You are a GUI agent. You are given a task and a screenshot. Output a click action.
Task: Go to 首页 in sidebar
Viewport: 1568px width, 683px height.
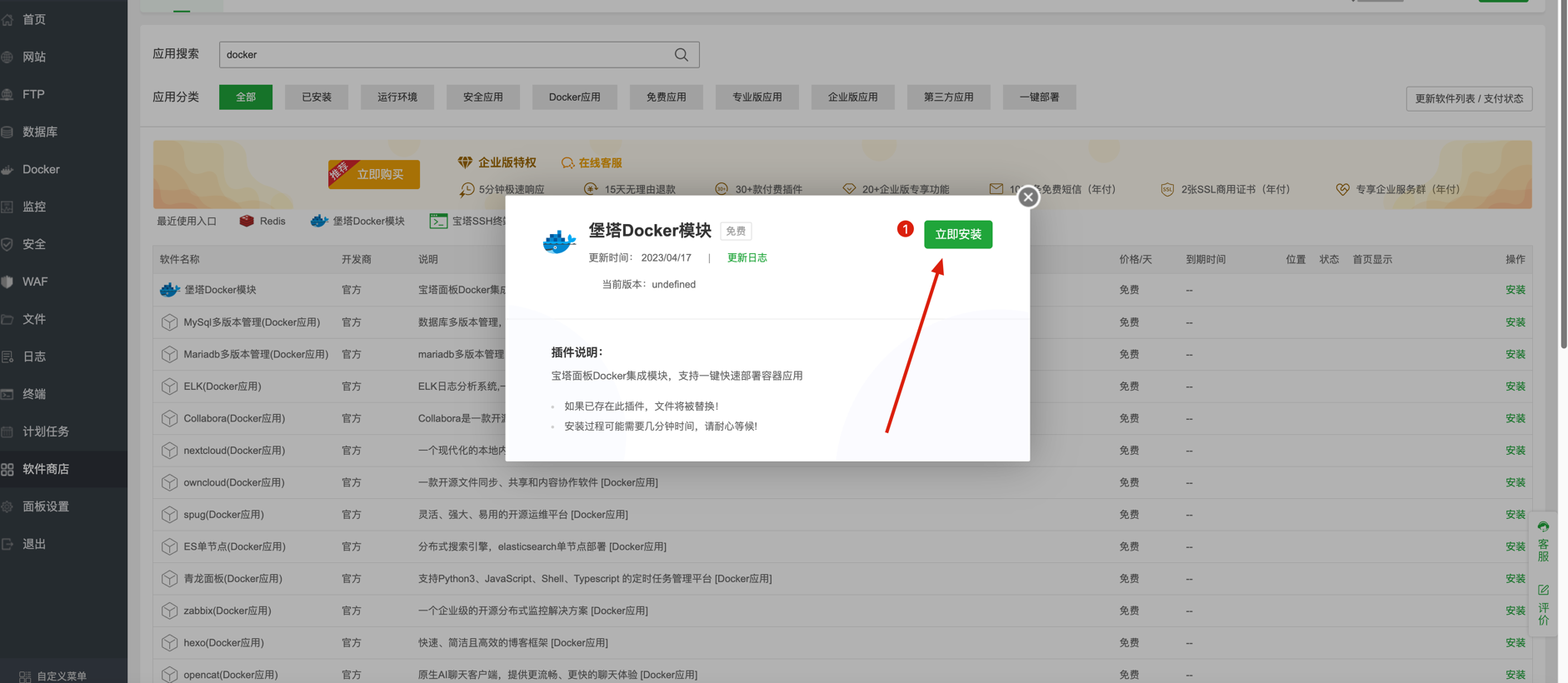click(63, 19)
